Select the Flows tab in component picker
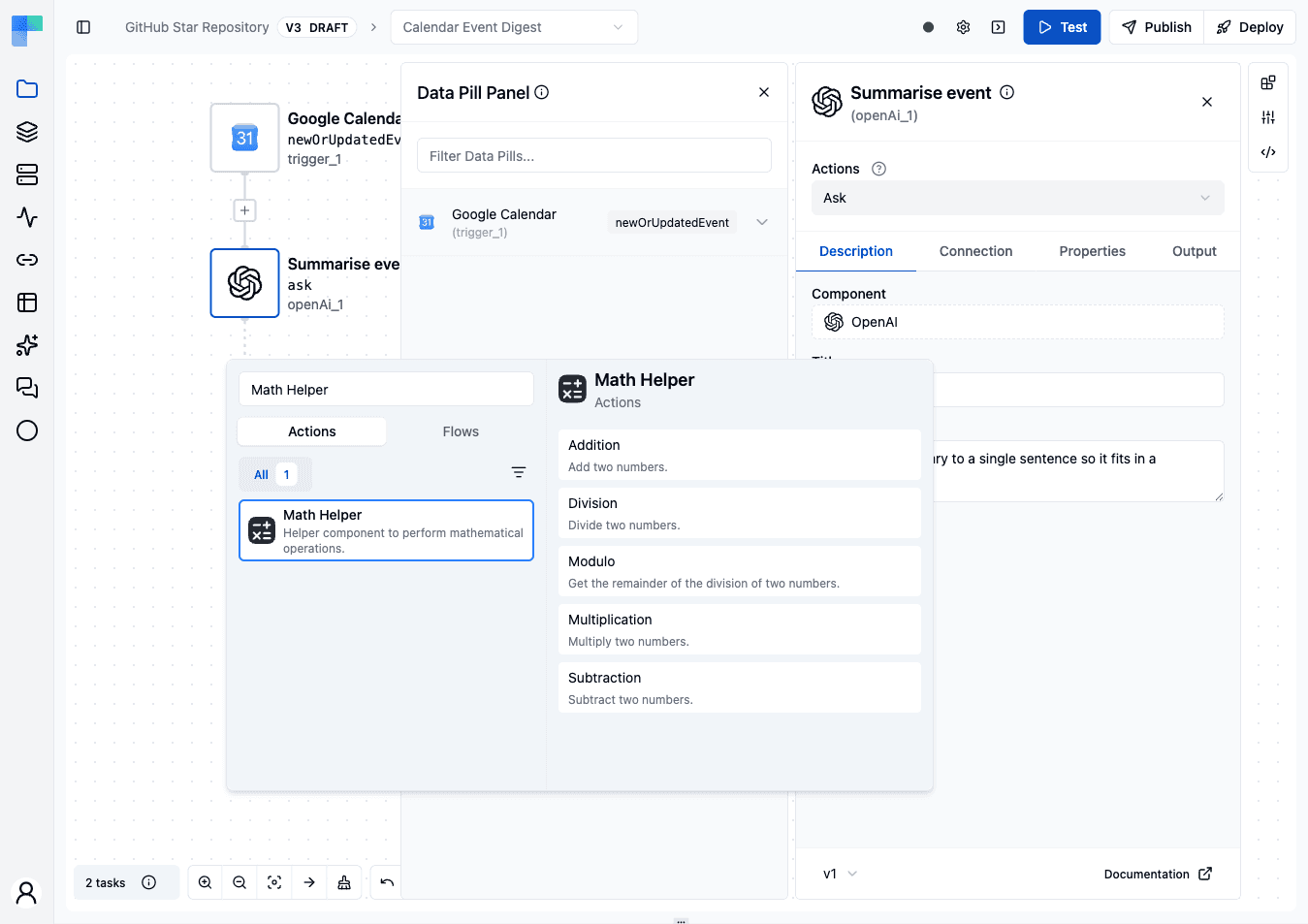Screen dimensions: 1308x924 (x=461, y=431)
